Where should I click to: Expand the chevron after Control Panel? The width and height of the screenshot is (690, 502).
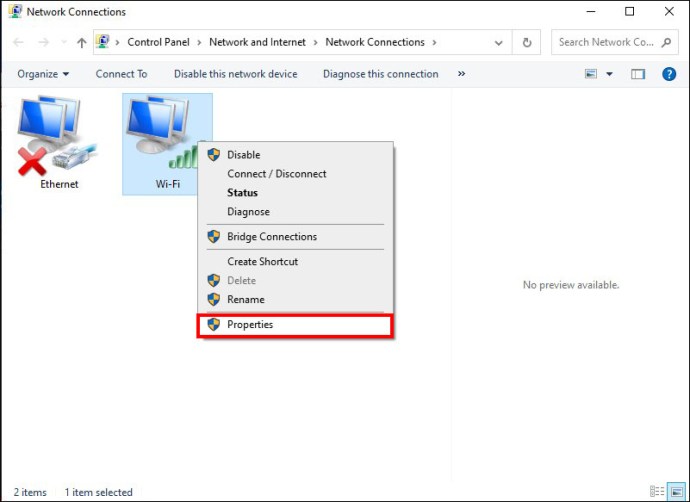[199, 42]
